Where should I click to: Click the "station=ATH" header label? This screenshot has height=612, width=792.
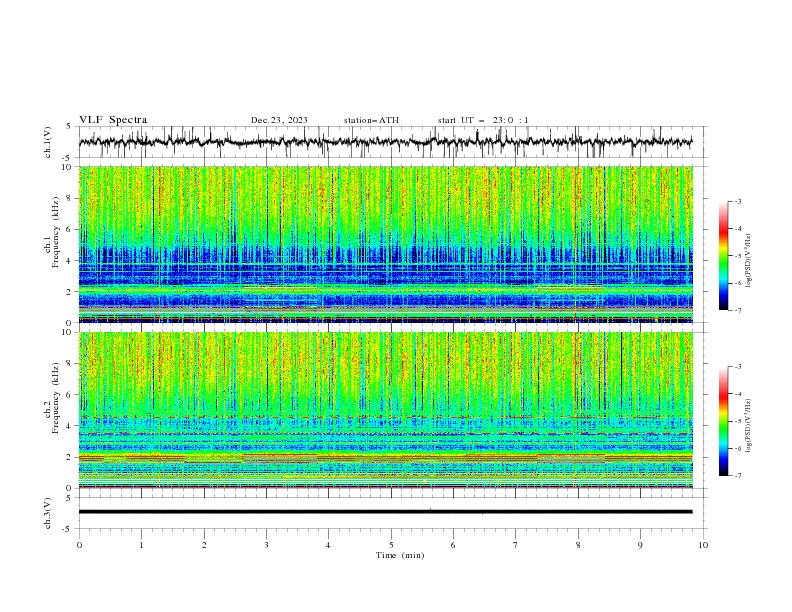coord(371,120)
